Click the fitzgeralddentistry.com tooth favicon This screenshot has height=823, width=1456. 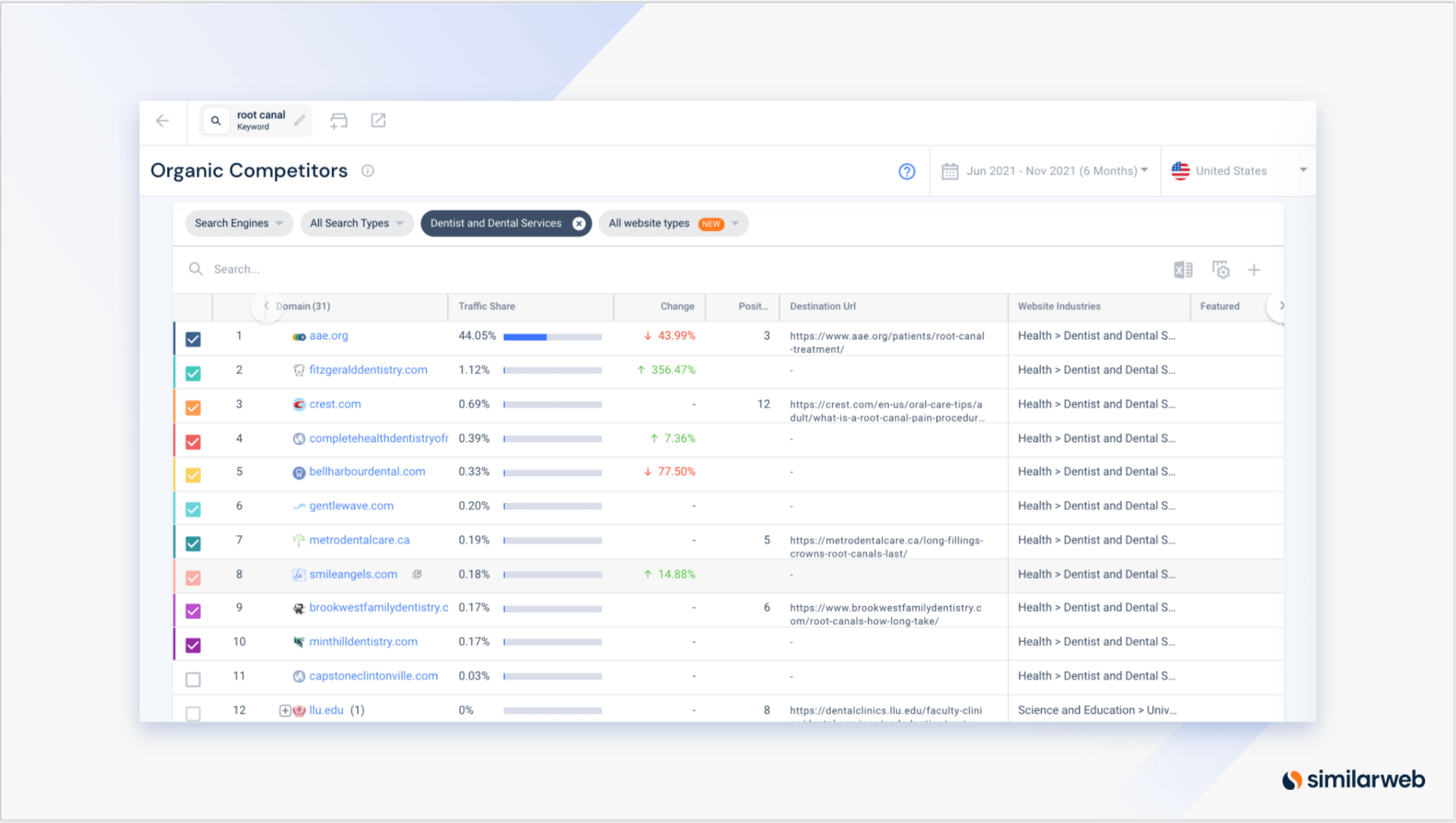point(299,371)
